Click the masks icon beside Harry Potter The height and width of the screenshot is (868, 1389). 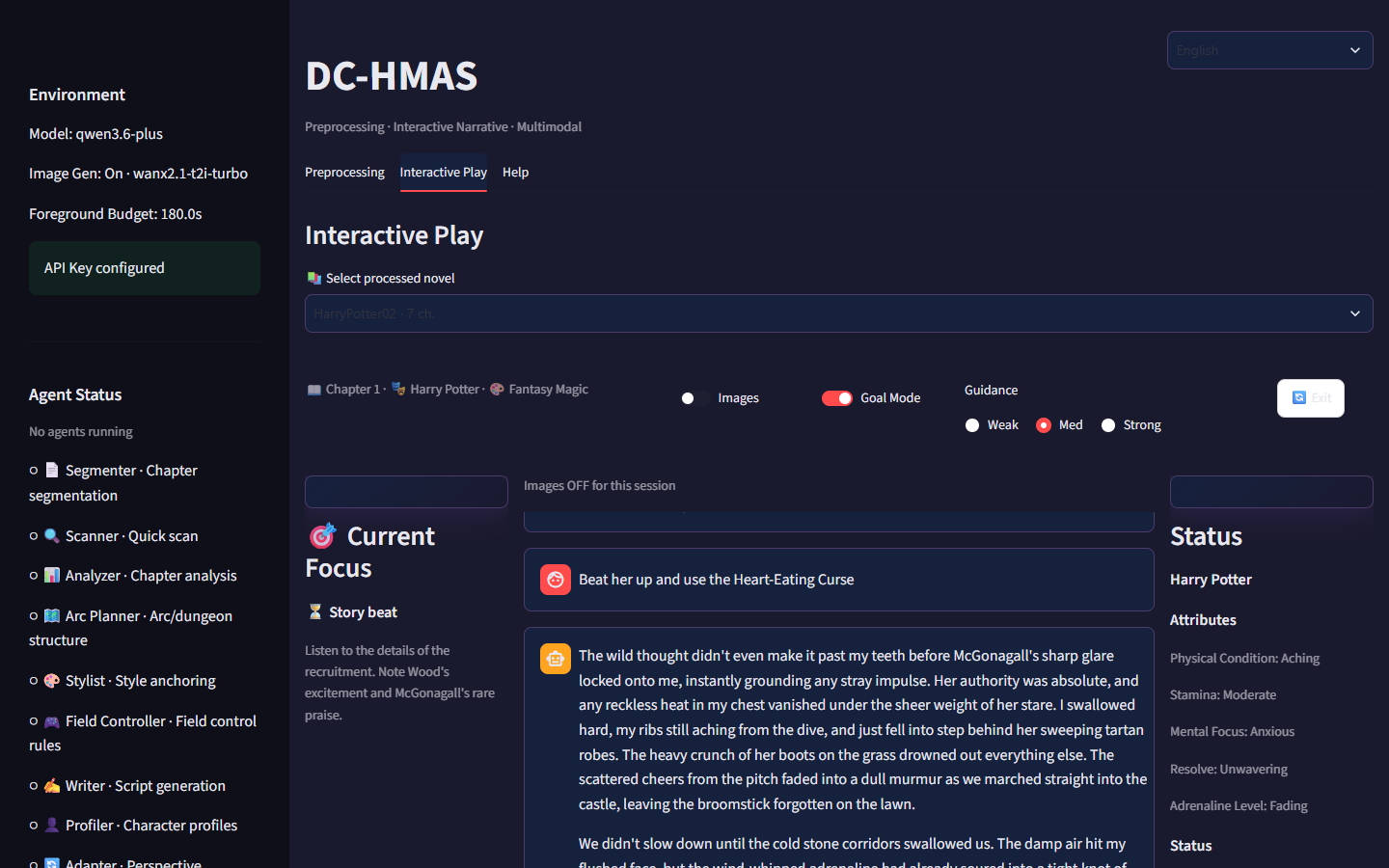[x=398, y=389]
